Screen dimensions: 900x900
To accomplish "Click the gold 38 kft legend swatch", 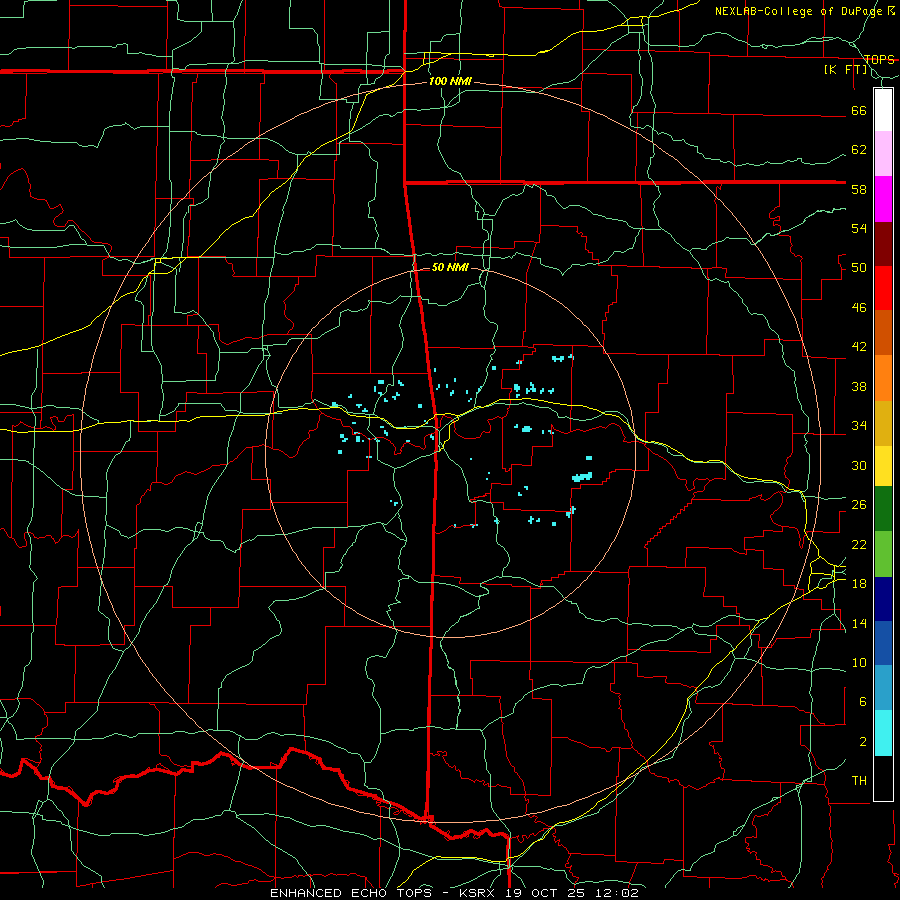I will [x=883, y=423].
